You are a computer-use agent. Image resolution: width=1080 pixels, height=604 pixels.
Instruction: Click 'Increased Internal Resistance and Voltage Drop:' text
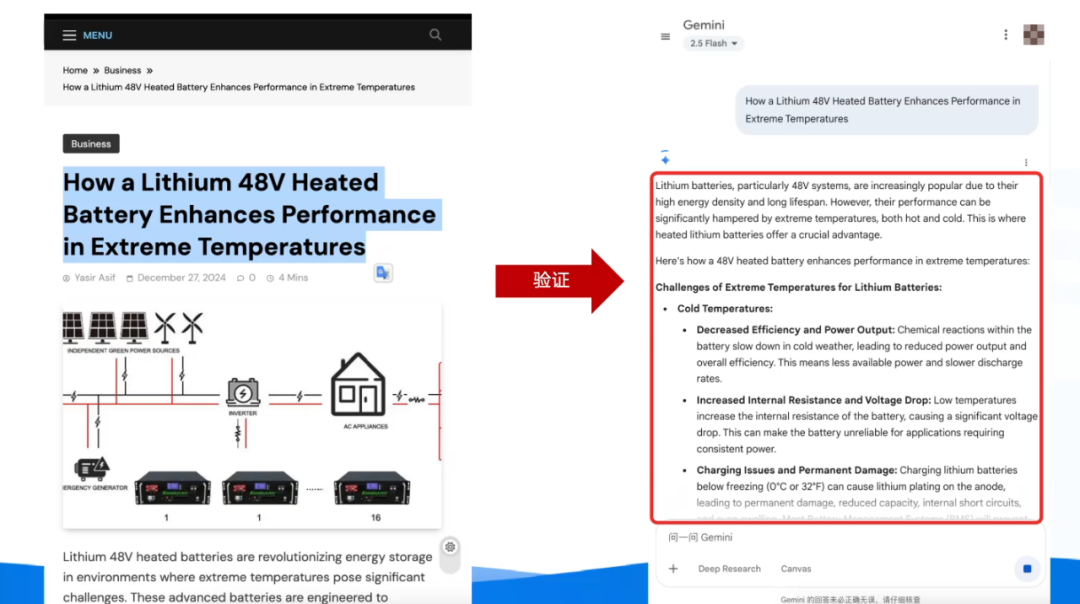(813, 400)
